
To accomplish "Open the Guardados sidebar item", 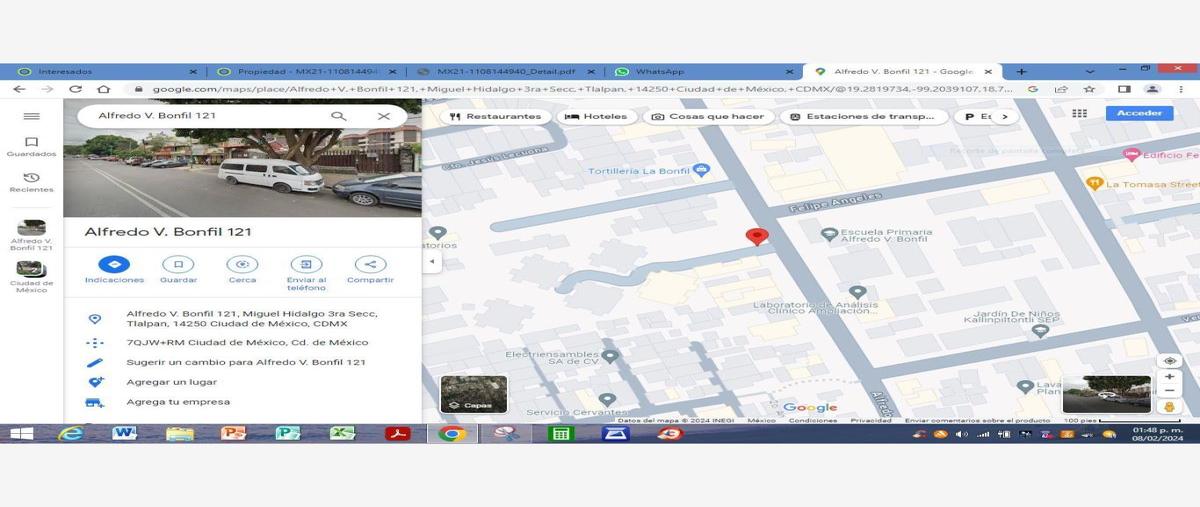I will click(31, 147).
